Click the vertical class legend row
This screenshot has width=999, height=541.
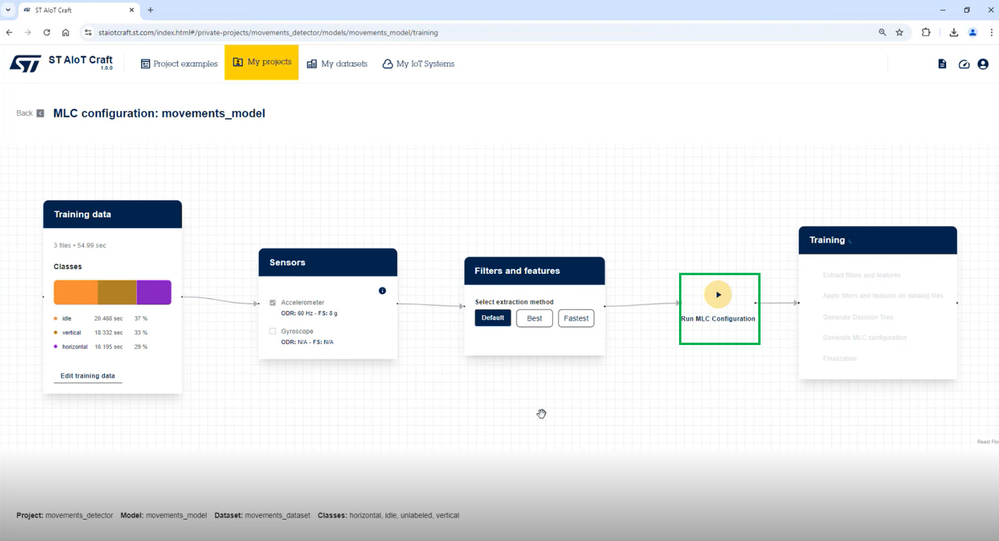coord(101,333)
